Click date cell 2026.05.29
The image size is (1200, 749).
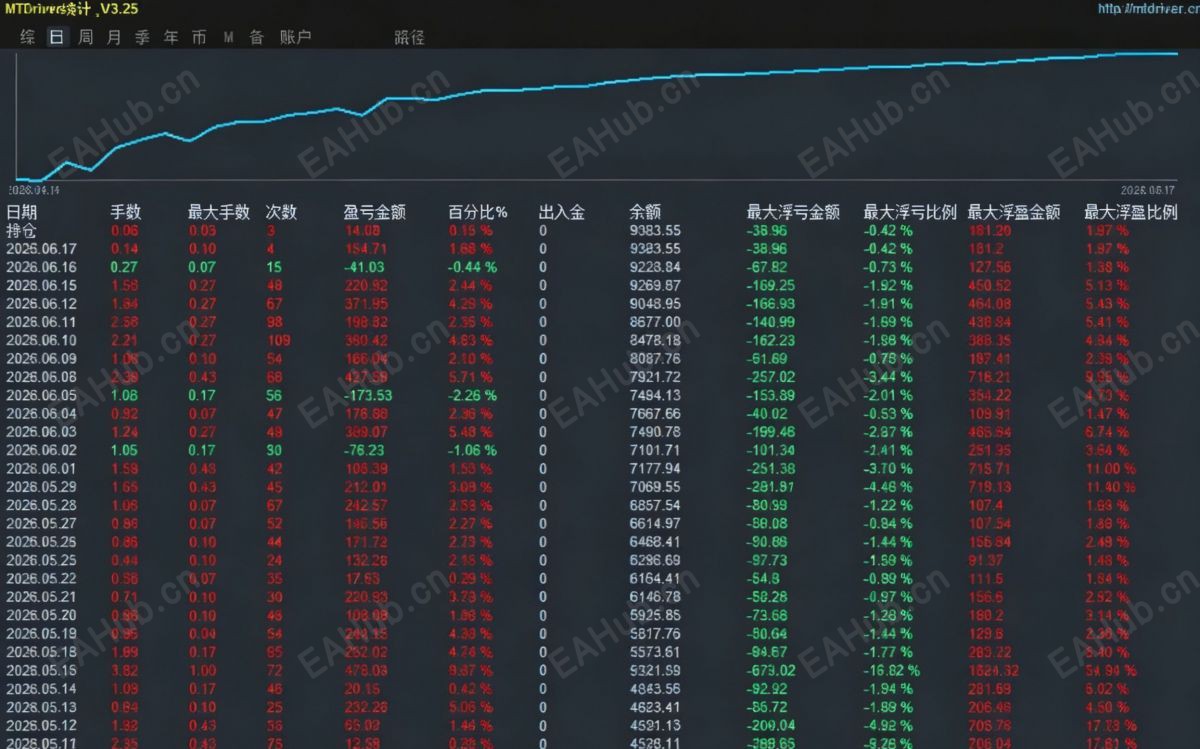(41, 487)
